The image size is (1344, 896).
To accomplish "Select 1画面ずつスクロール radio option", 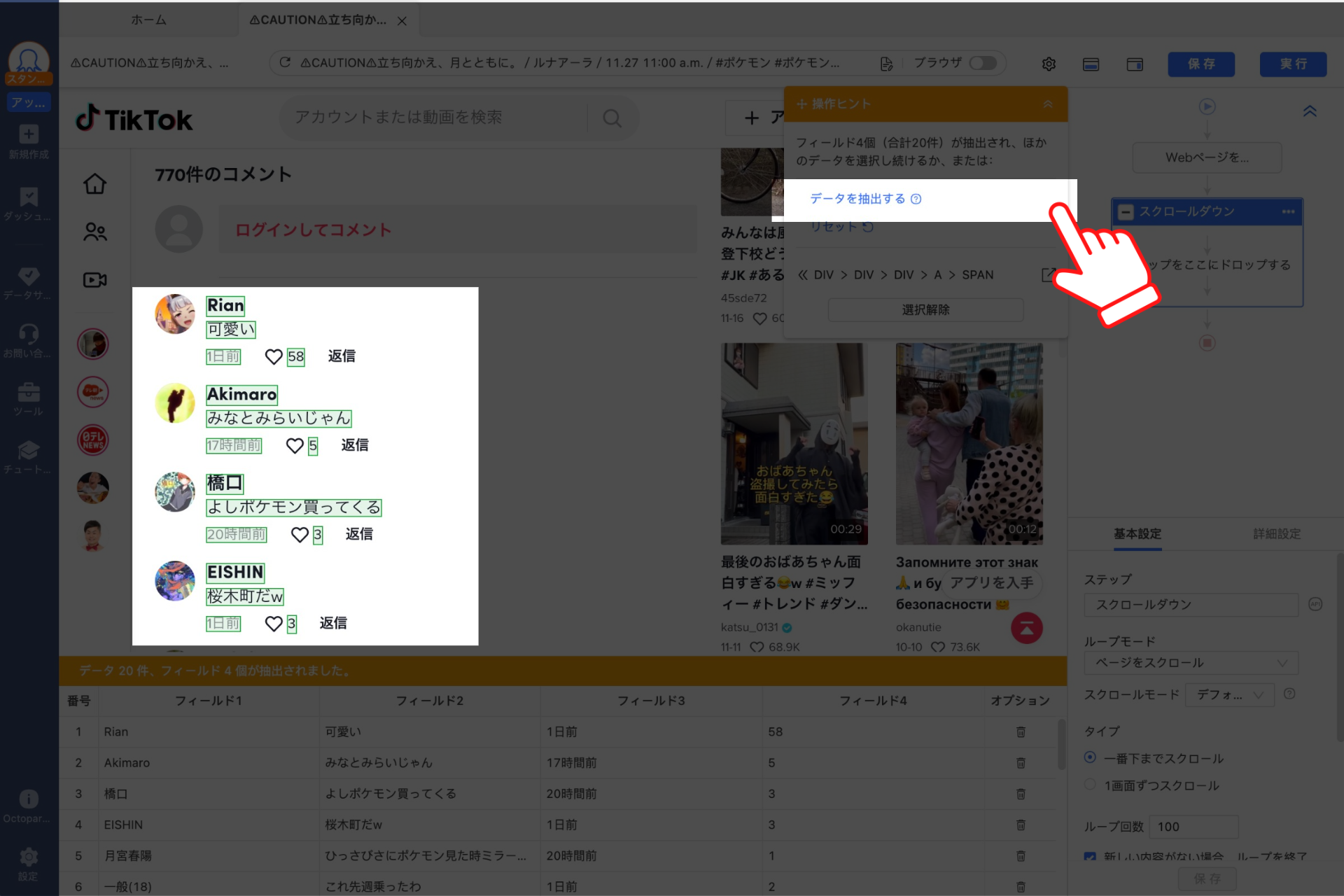I will click(x=1090, y=785).
